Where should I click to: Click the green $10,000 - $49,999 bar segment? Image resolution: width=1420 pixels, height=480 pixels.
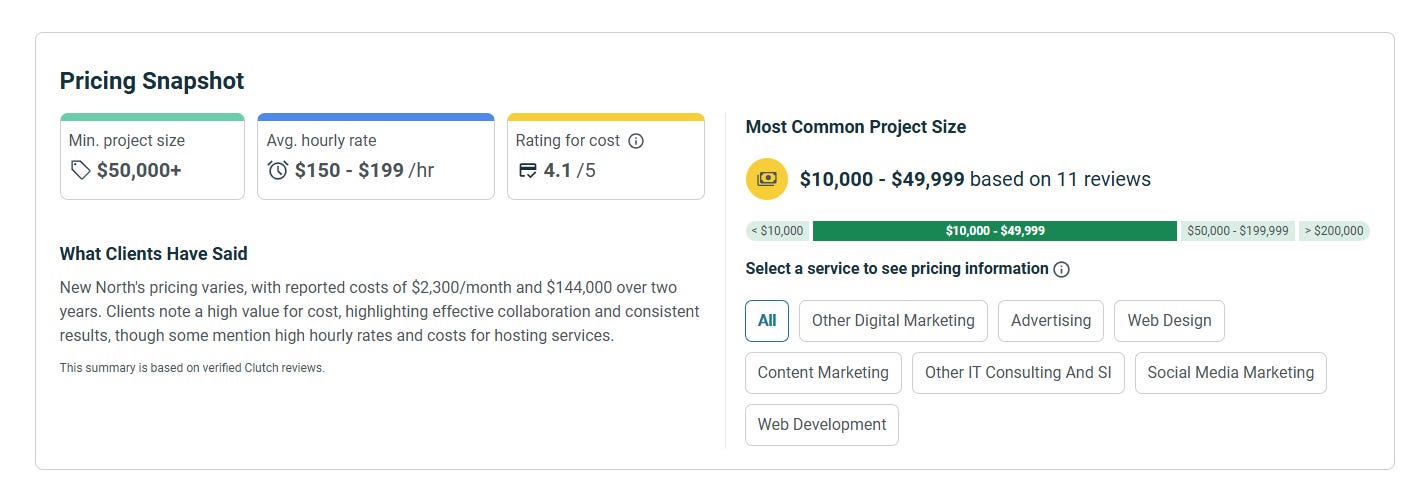994,231
